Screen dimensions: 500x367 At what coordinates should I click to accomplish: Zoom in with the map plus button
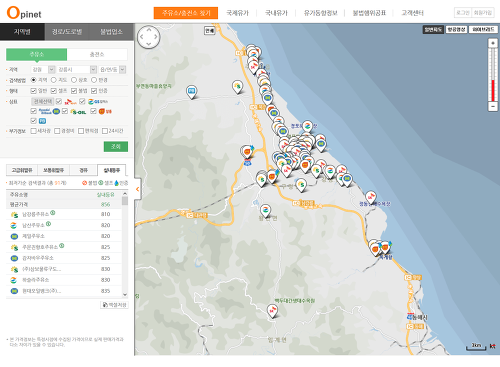click(493, 43)
